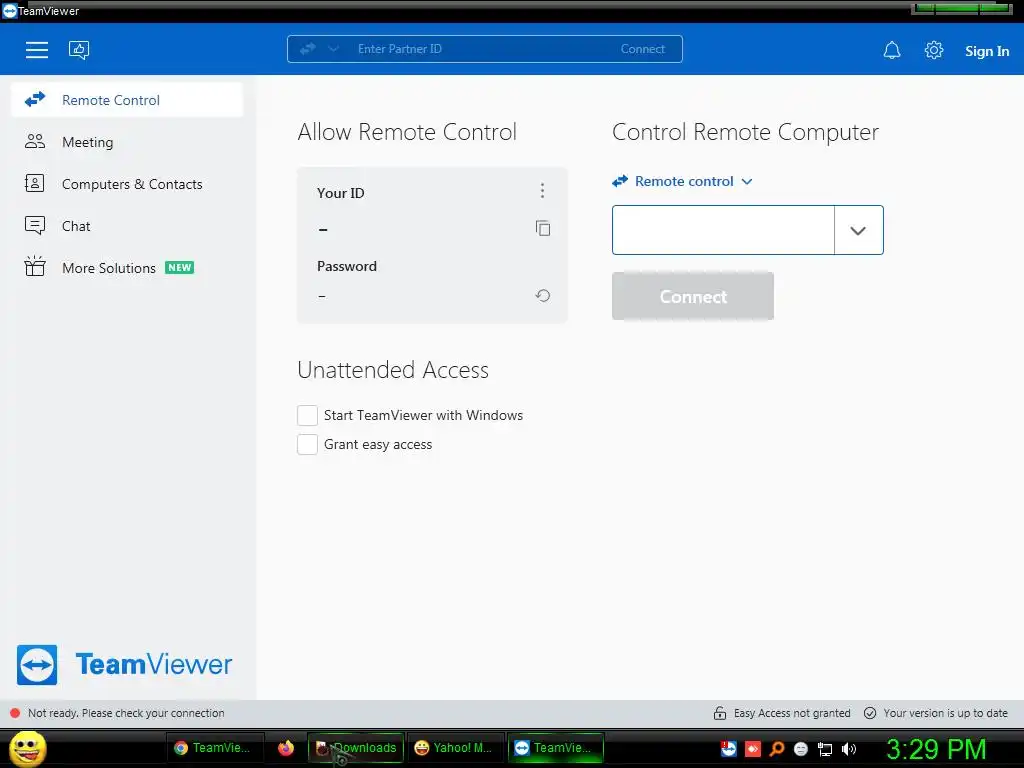Open Your ID three-dots menu
The width and height of the screenshot is (1024, 768).
[x=542, y=191]
